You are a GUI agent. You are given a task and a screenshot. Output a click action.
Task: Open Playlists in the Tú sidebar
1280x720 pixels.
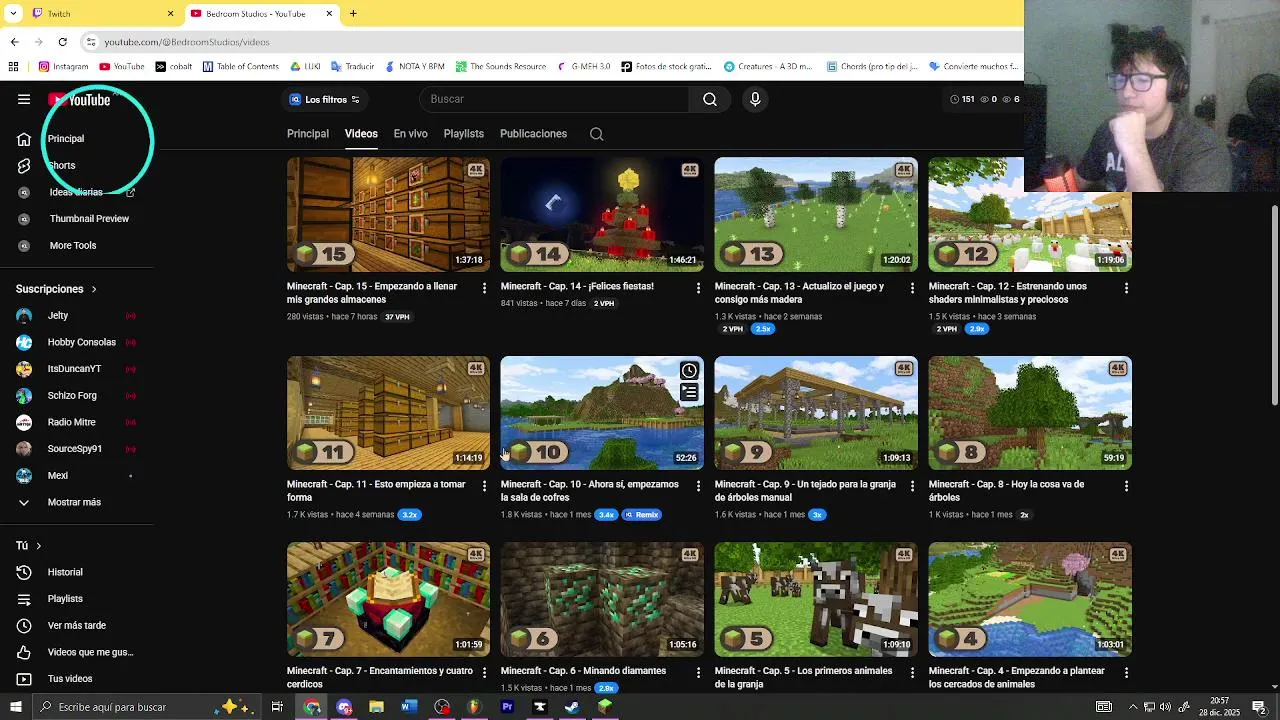pos(65,599)
